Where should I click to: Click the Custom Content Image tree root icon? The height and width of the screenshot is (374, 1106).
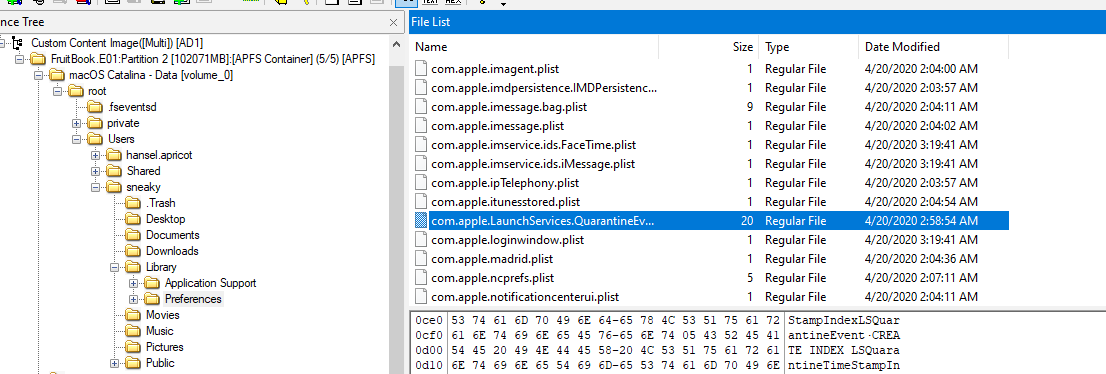[18, 43]
